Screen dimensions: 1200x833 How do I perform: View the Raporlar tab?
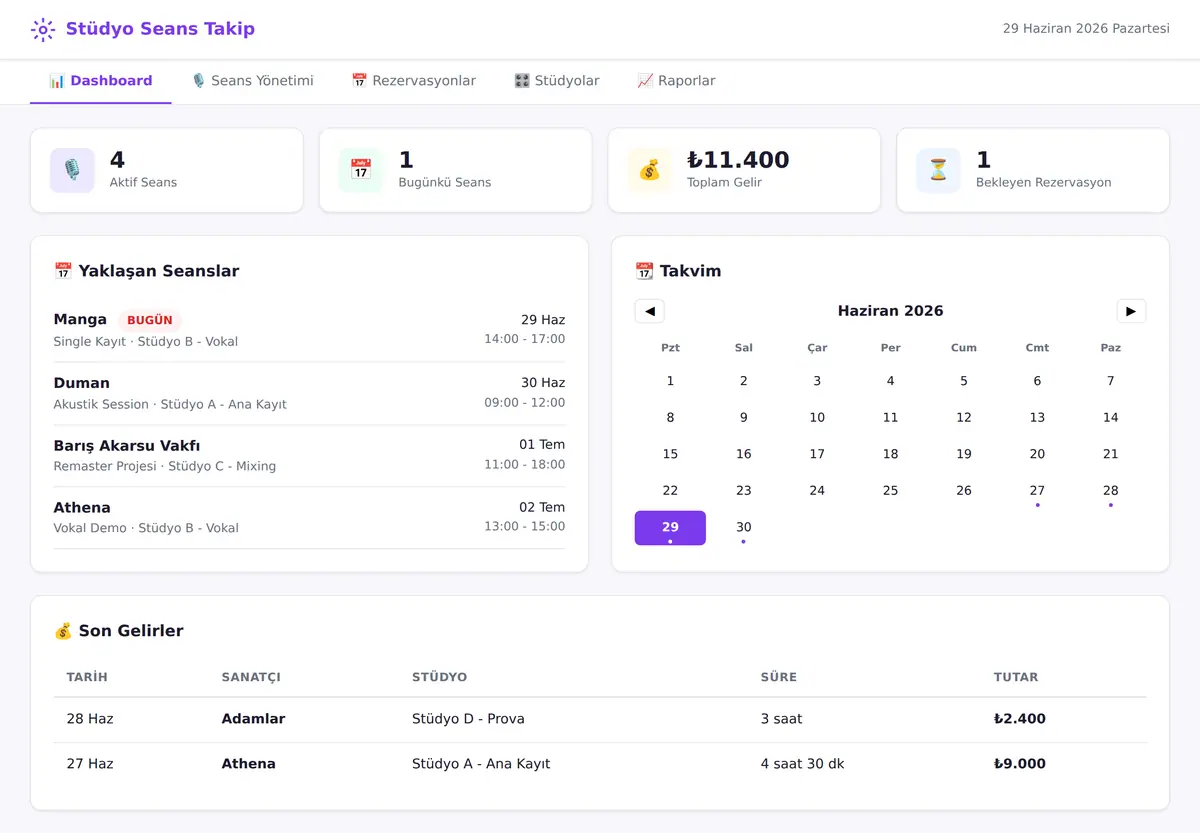(676, 81)
